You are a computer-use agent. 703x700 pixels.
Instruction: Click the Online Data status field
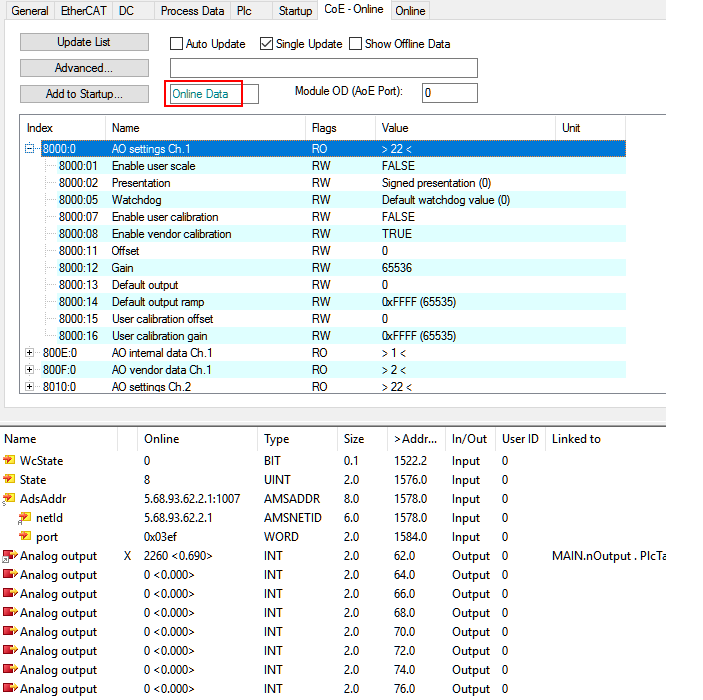(214, 94)
